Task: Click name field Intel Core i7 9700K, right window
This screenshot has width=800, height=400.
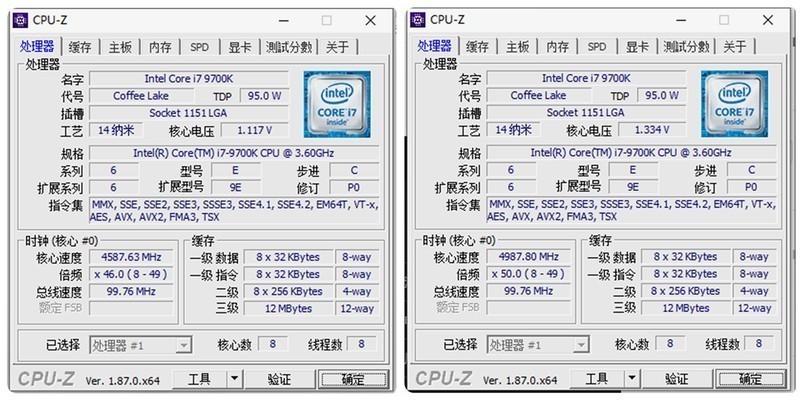Action: tap(586, 78)
